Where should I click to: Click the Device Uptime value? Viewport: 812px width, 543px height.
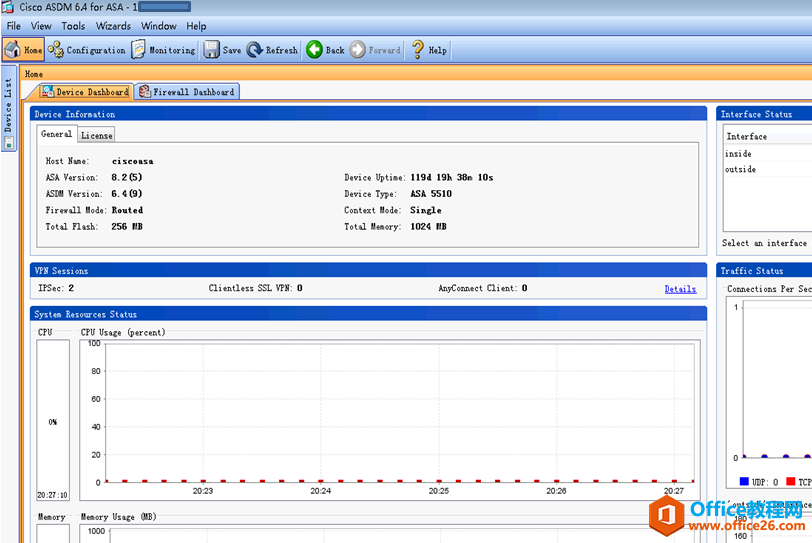(452, 177)
